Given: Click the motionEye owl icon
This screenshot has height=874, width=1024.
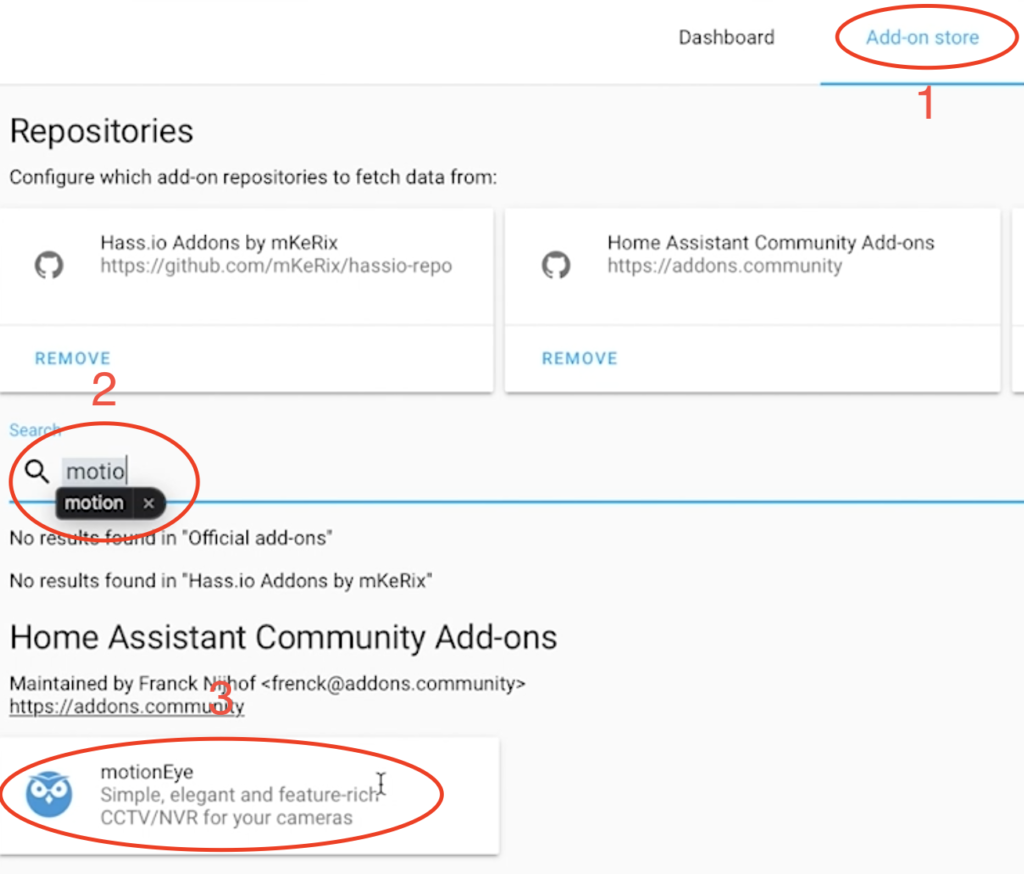Looking at the screenshot, I should click(x=49, y=794).
